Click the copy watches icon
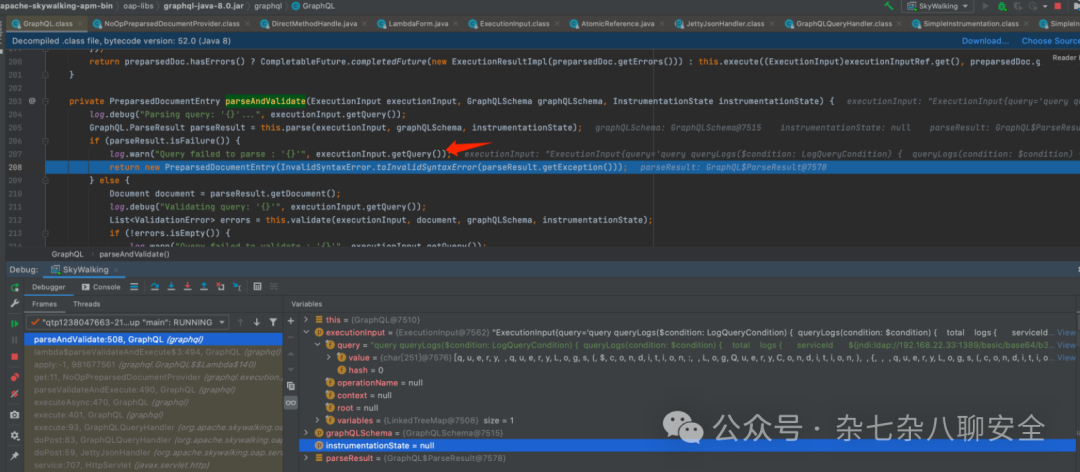This screenshot has height=472, width=1080. click(291, 386)
